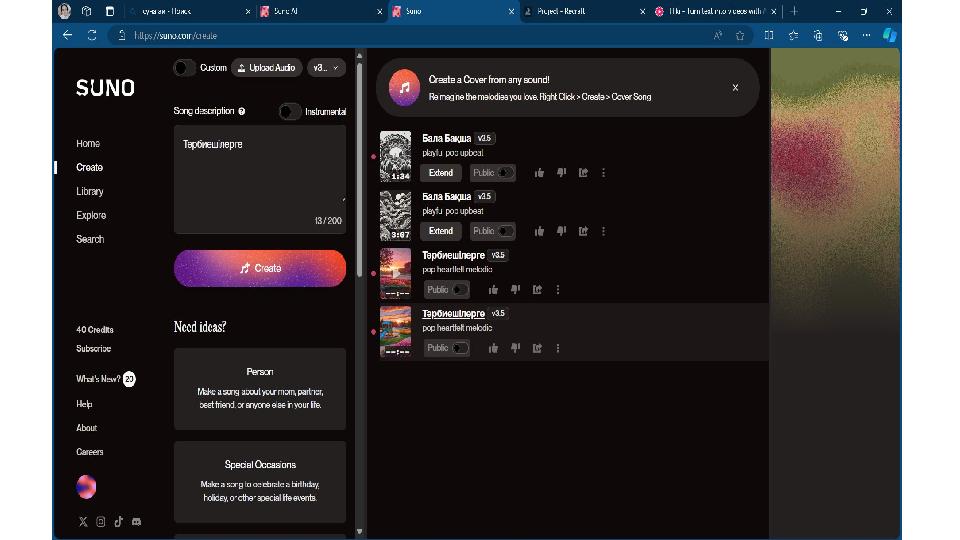The width and height of the screenshot is (960, 540).
Task: Open Suno's X (Twitter) page
Action: 83,522
